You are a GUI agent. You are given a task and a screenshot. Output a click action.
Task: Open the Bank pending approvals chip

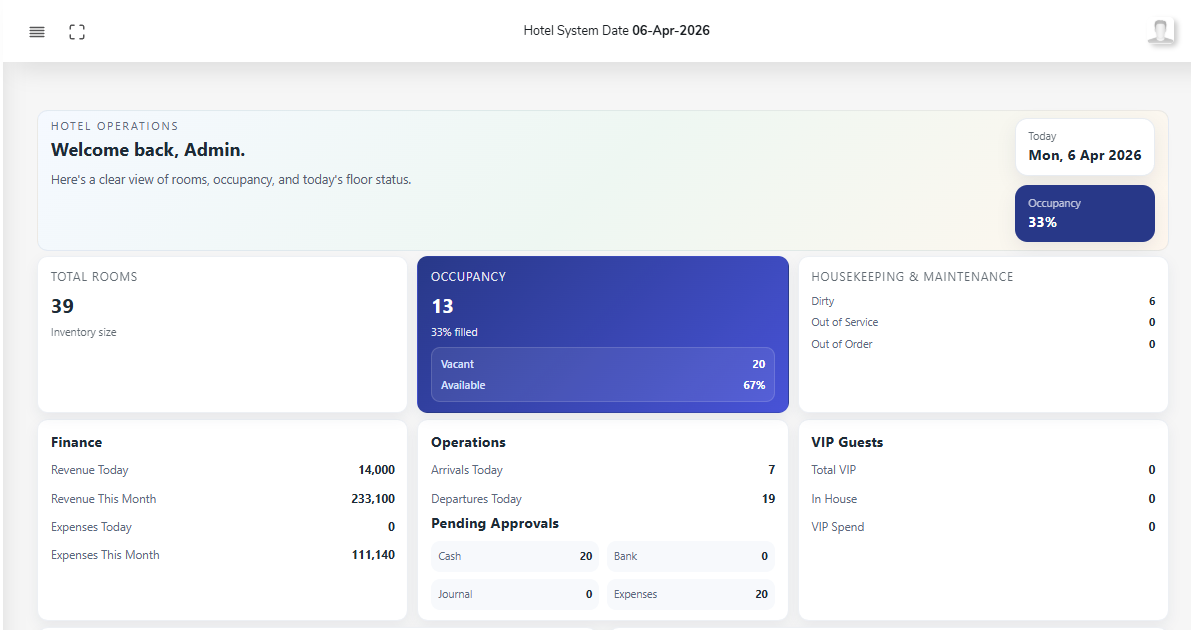(x=690, y=556)
